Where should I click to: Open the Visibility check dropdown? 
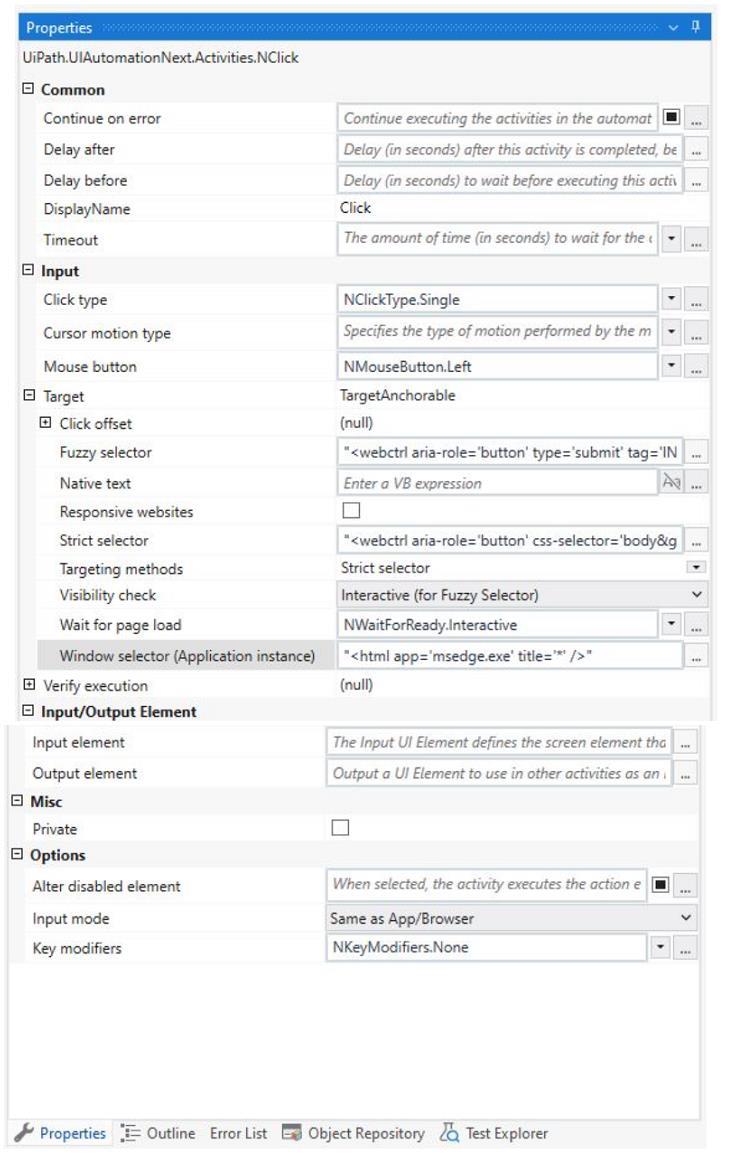[697, 595]
